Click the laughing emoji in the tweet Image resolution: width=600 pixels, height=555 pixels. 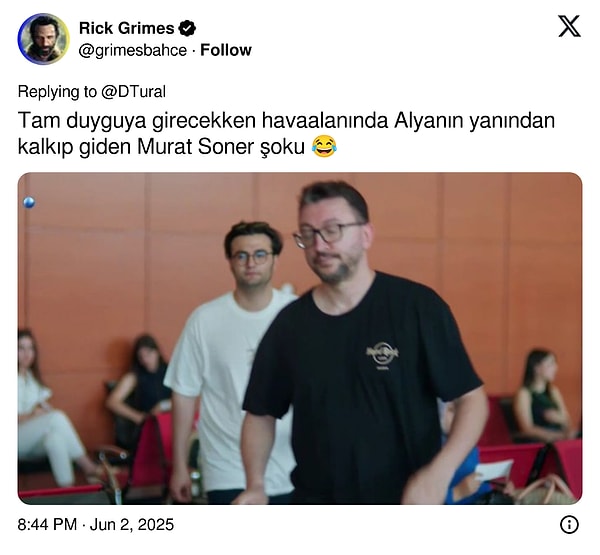tap(324, 147)
